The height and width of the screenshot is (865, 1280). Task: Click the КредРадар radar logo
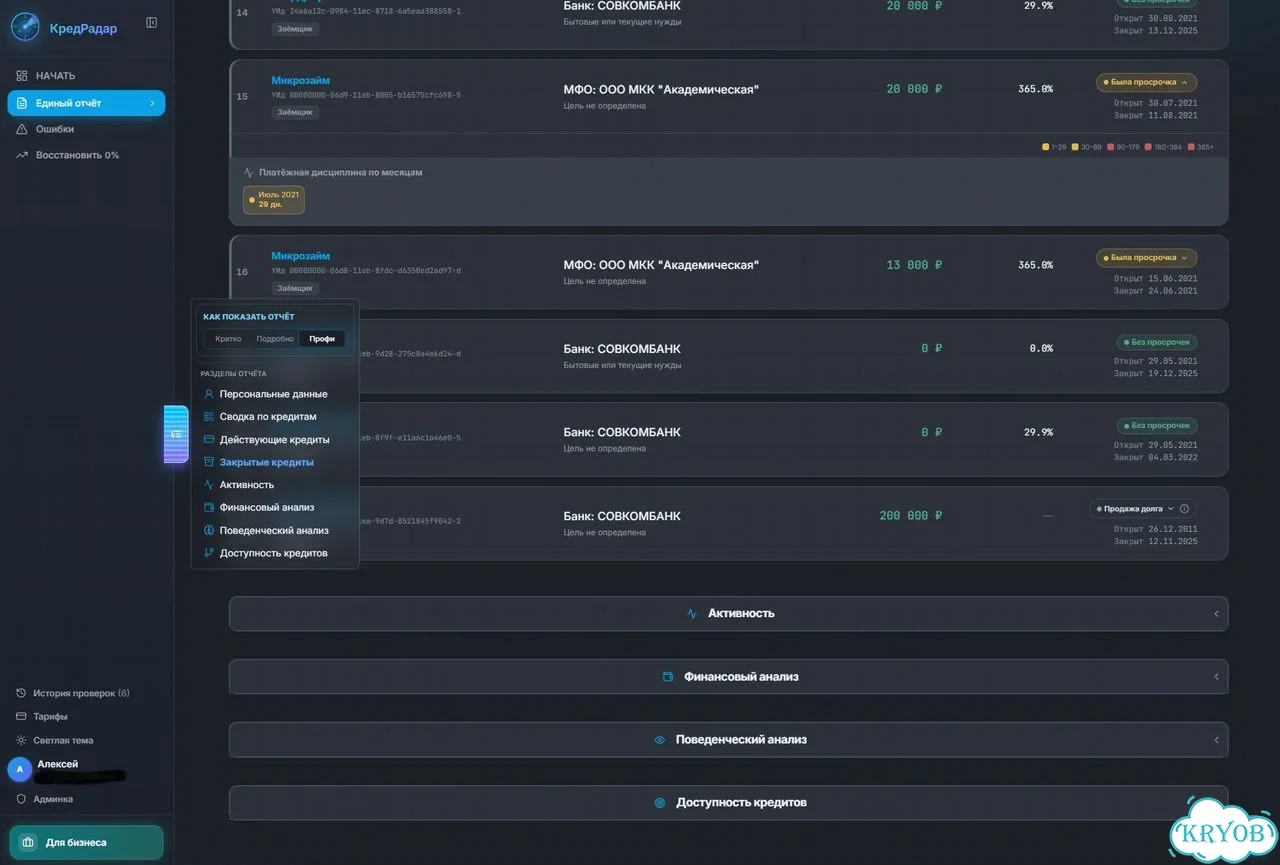point(25,27)
